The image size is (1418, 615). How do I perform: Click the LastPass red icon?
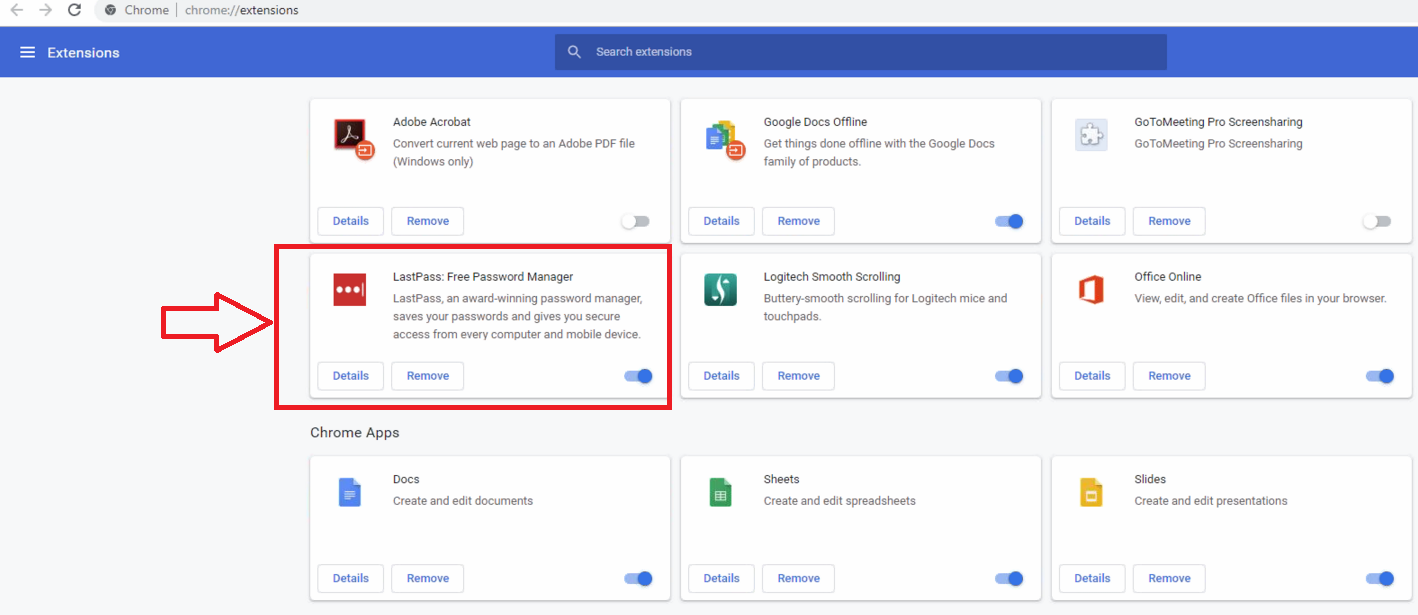click(x=350, y=290)
